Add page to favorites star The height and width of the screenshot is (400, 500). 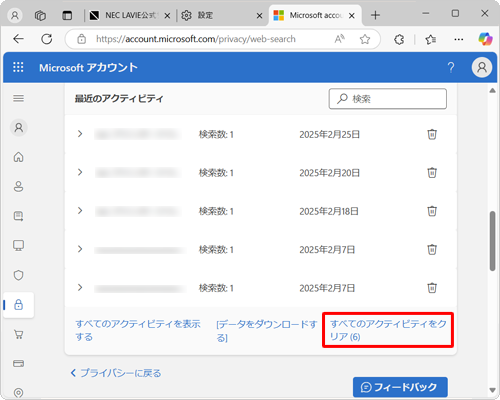[365, 39]
